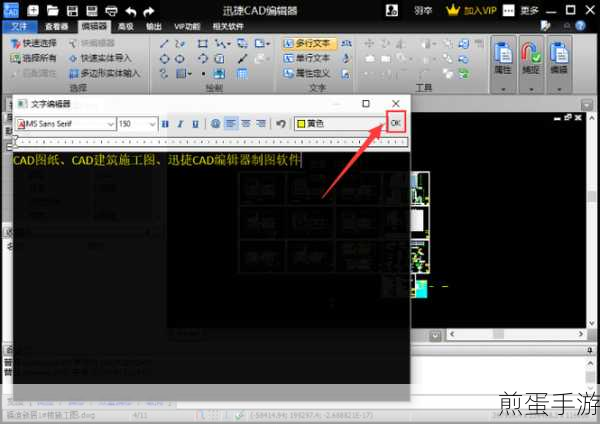Expand arrow under 捕捉 button
Viewport: 600px width, 424px height.
click(x=531, y=89)
